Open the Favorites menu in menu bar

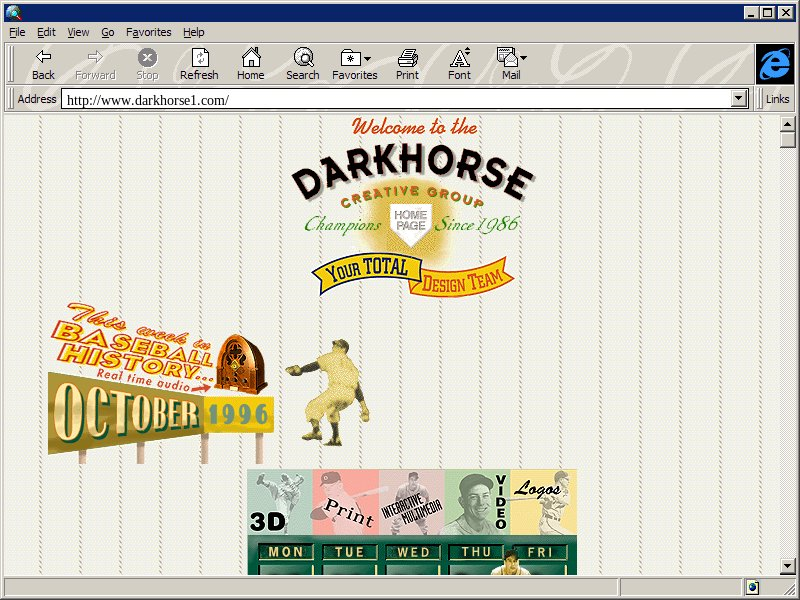(x=148, y=32)
